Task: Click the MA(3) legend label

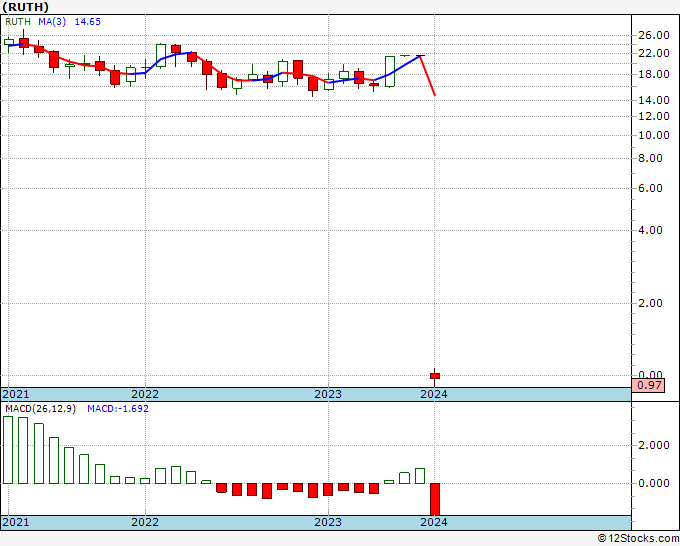Action: click(52, 22)
